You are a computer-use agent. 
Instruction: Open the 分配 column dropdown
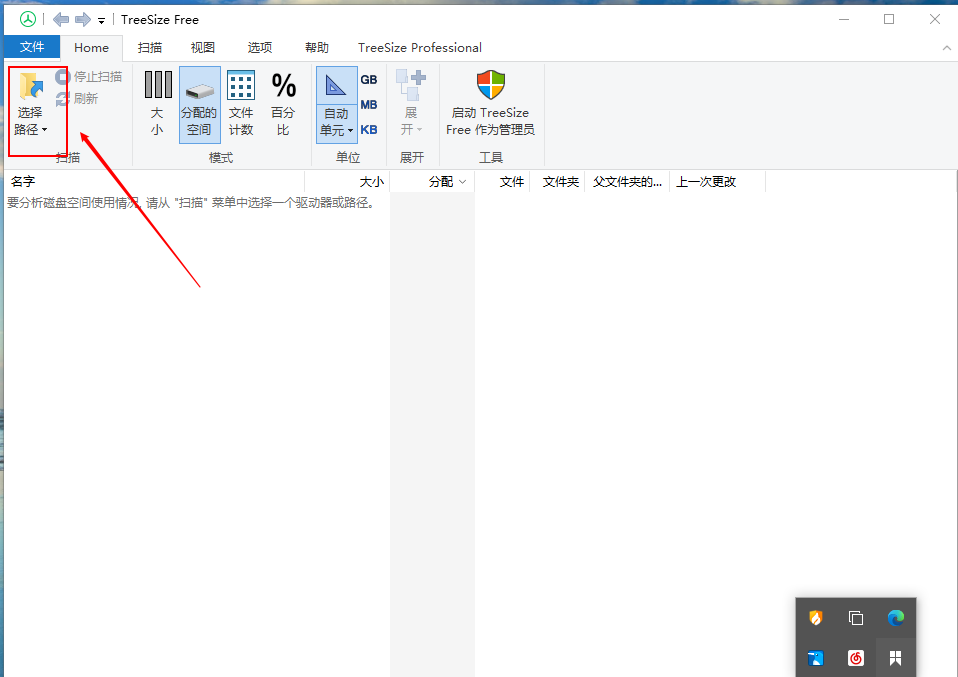[461, 181]
